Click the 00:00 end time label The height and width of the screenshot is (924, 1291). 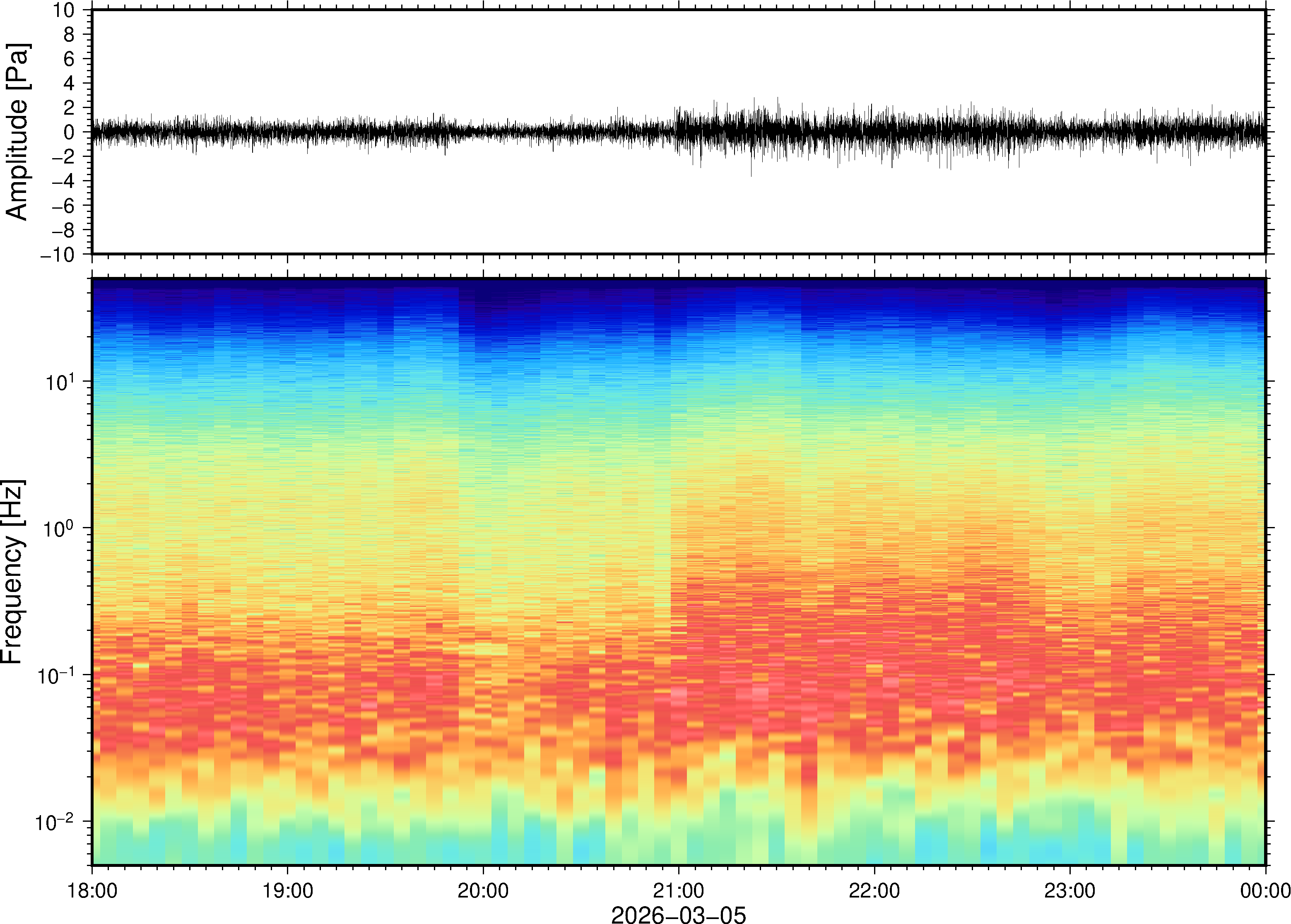tap(1265, 890)
